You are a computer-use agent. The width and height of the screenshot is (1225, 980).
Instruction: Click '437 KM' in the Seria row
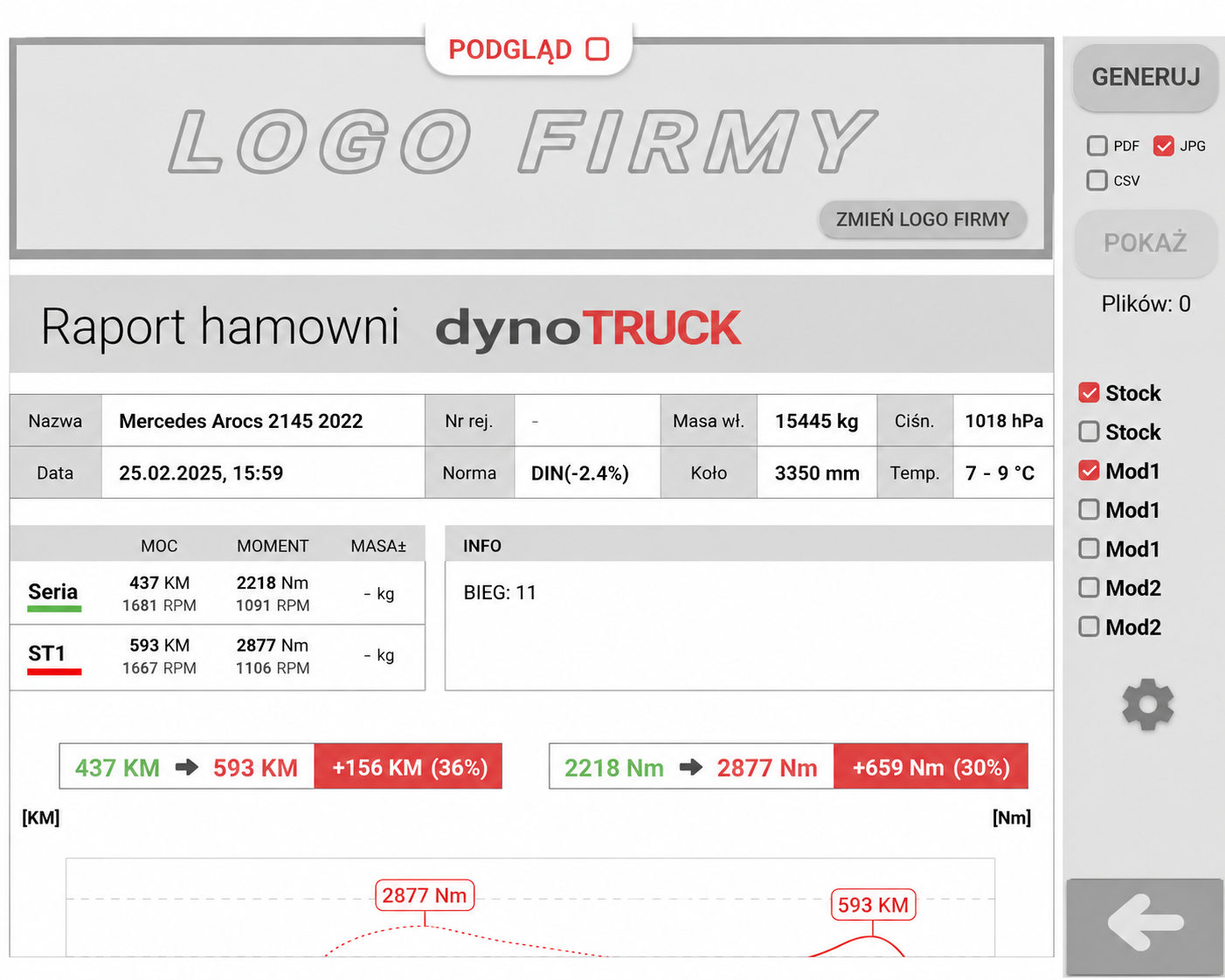(x=159, y=583)
